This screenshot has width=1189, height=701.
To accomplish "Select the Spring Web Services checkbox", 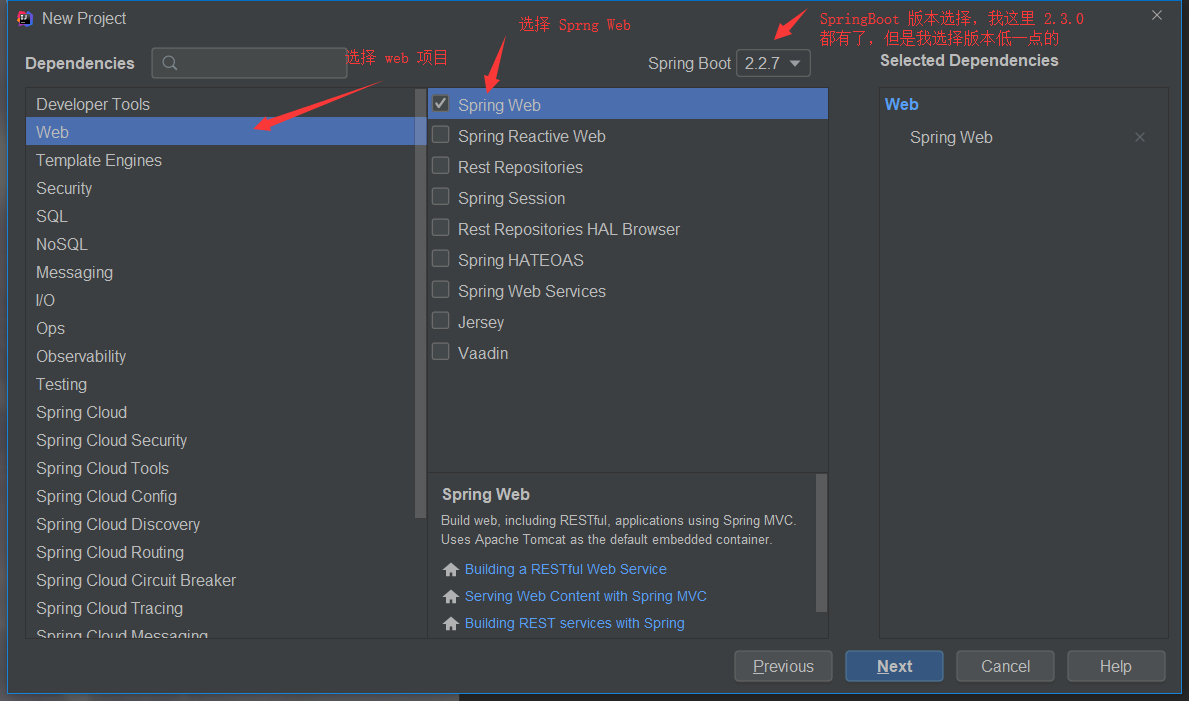I will click(x=441, y=290).
